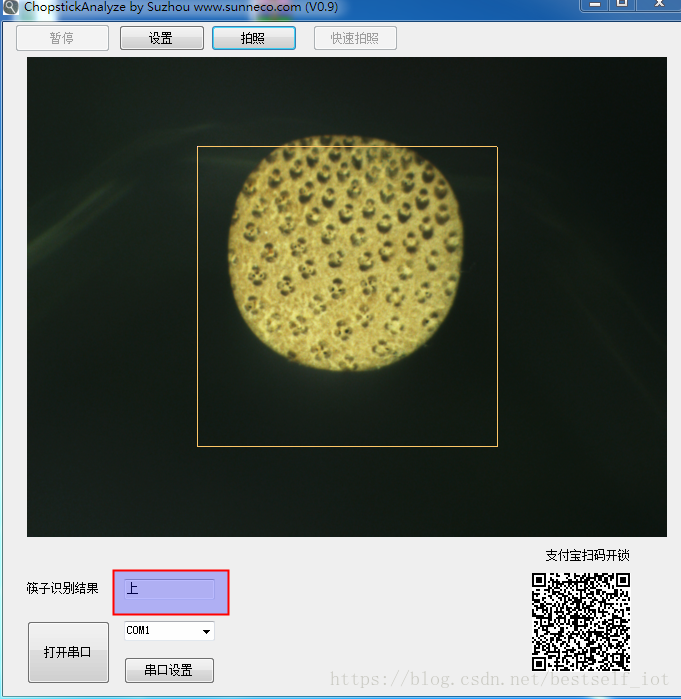The height and width of the screenshot is (699, 681).
Task: Take a photo with 拍照 button
Action: pos(254,38)
